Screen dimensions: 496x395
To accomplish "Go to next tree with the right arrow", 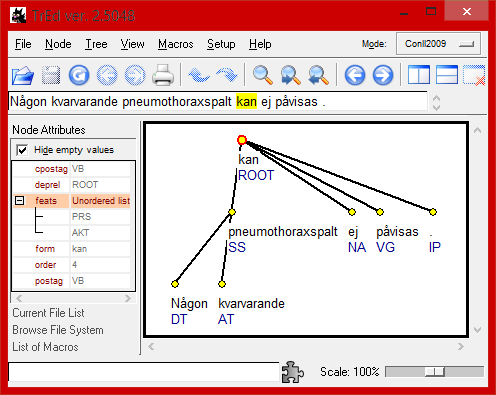I will (383, 75).
